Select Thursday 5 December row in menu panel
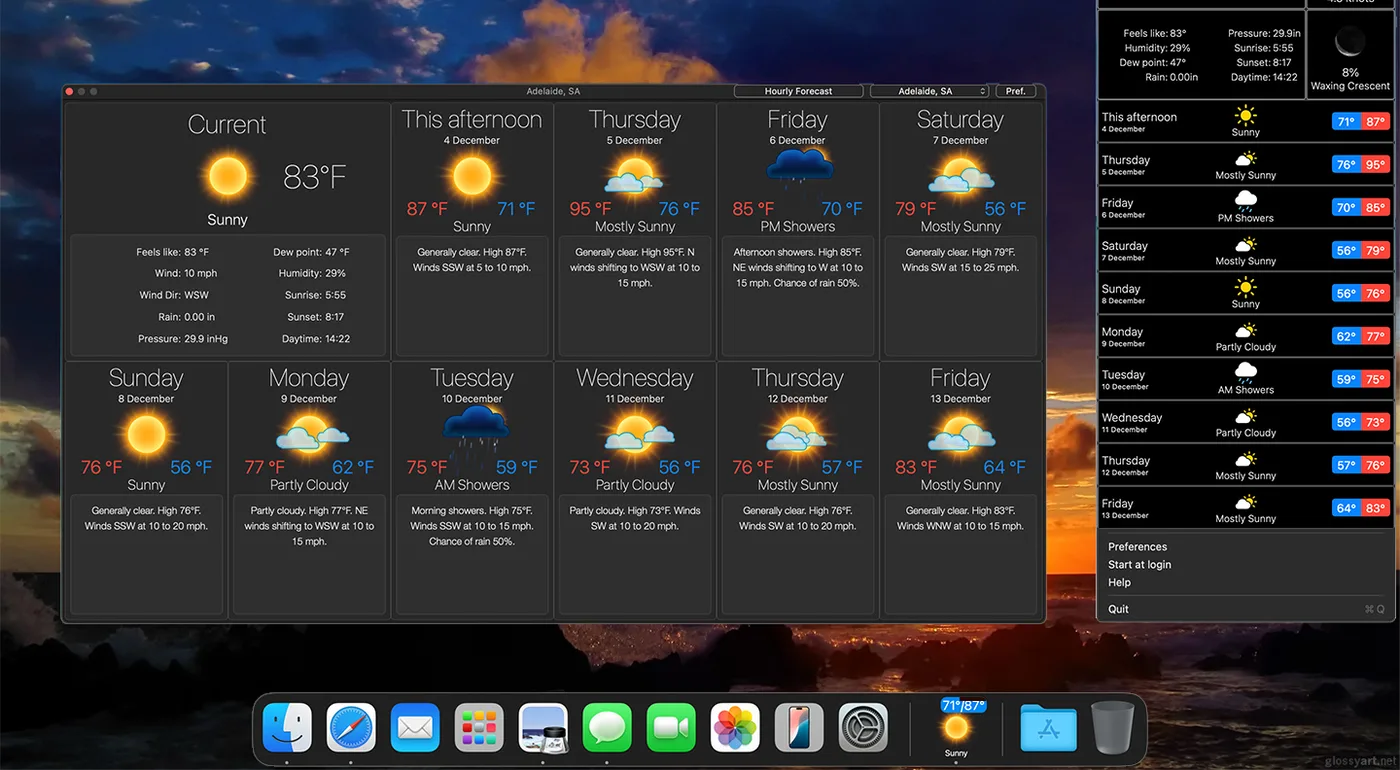1400x770 pixels. click(1246, 165)
